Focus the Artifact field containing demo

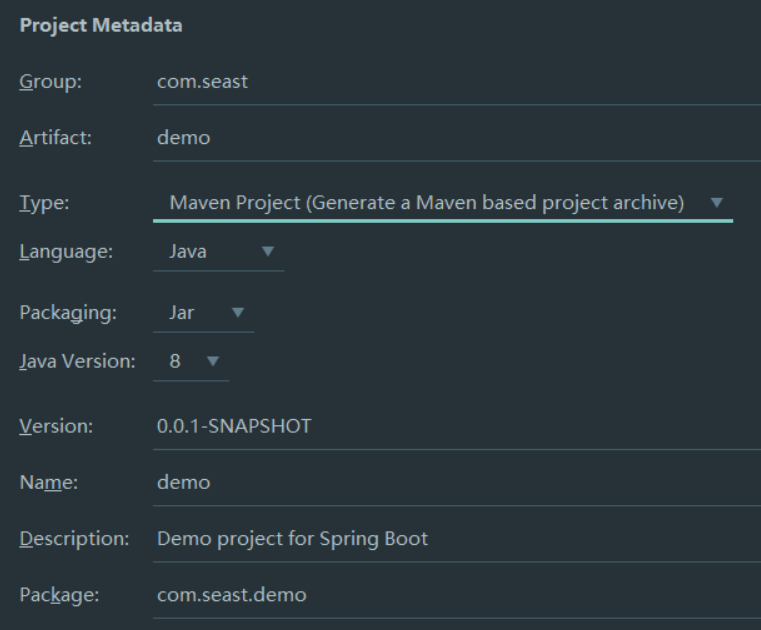[457, 139]
